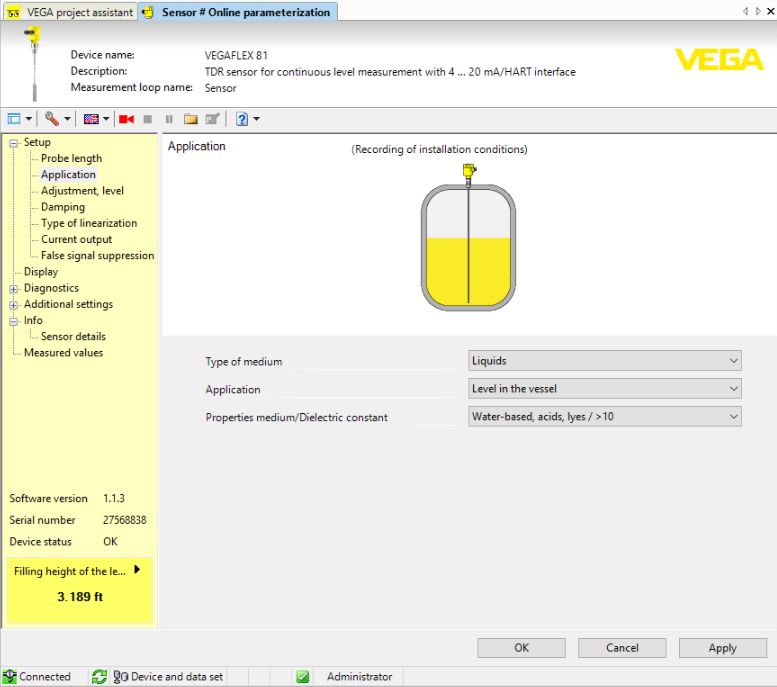Click the green sync arrows status icon
Screen dimensions: 777x687
click(x=99, y=677)
